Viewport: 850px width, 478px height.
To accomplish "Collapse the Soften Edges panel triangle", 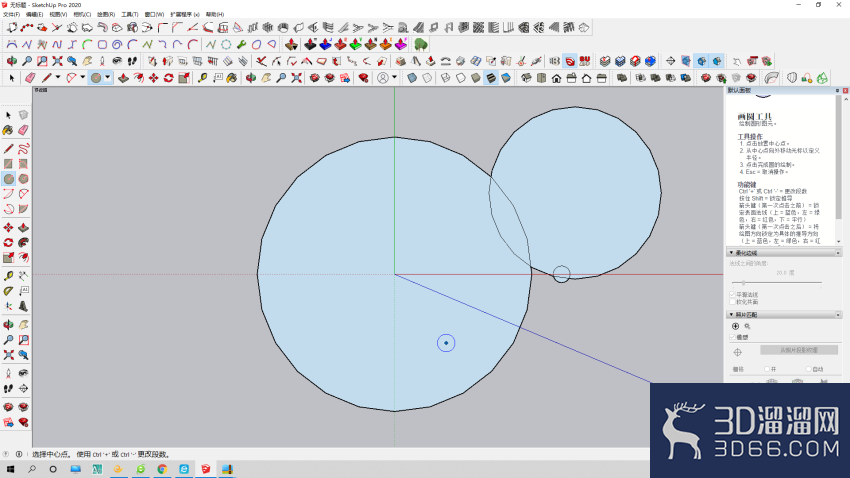I will tap(731, 253).
